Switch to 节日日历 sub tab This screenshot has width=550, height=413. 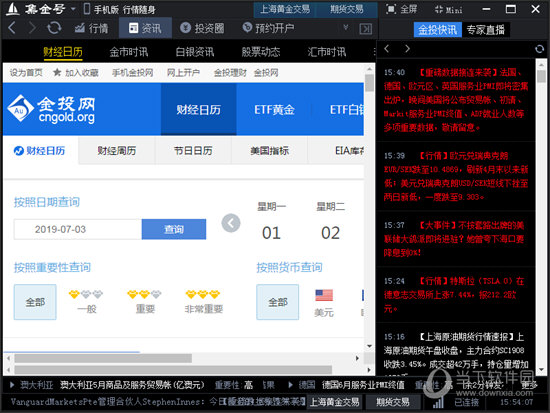pos(193,151)
